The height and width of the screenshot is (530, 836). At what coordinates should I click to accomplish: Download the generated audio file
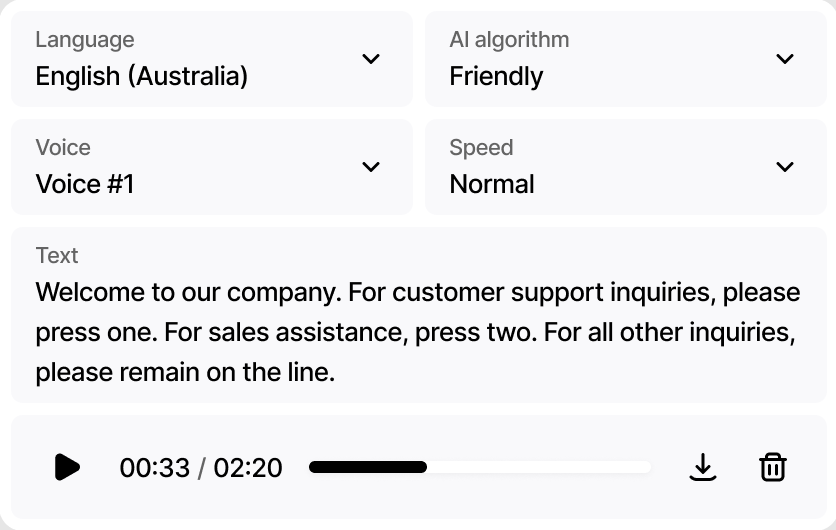click(x=703, y=467)
